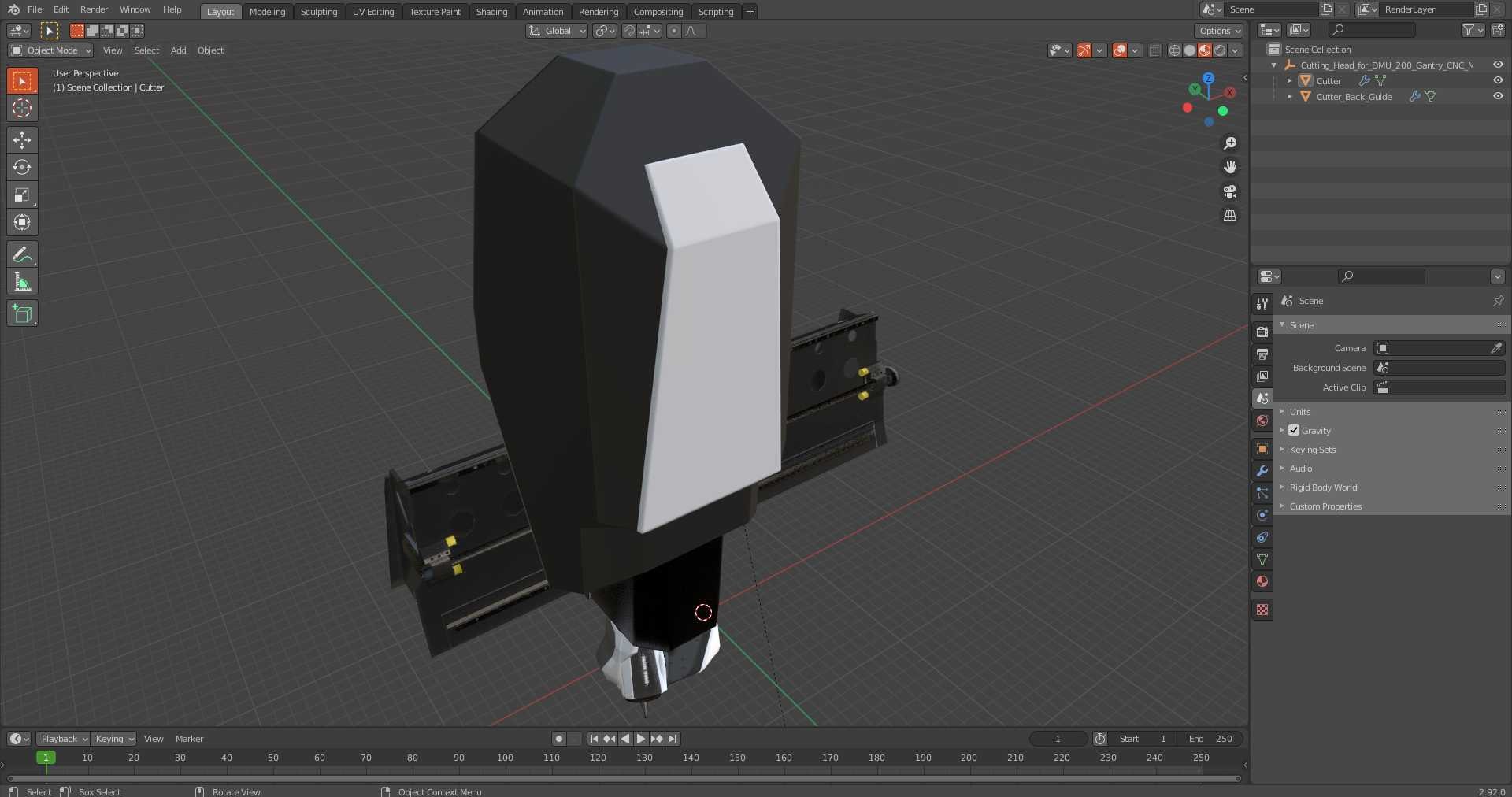Pick the Add Cube tool

[22, 313]
